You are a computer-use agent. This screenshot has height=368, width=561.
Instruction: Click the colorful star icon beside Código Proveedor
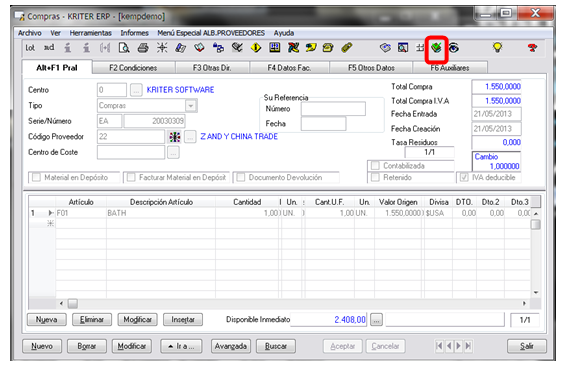click(x=175, y=137)
